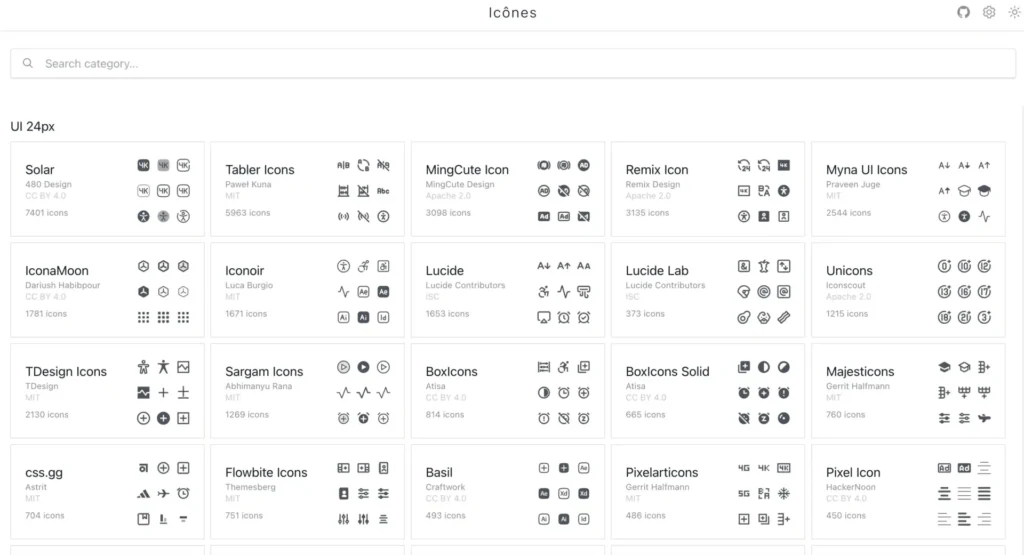
Task: Open the Tabler Icons collection
Action: (x=308, y=189)
